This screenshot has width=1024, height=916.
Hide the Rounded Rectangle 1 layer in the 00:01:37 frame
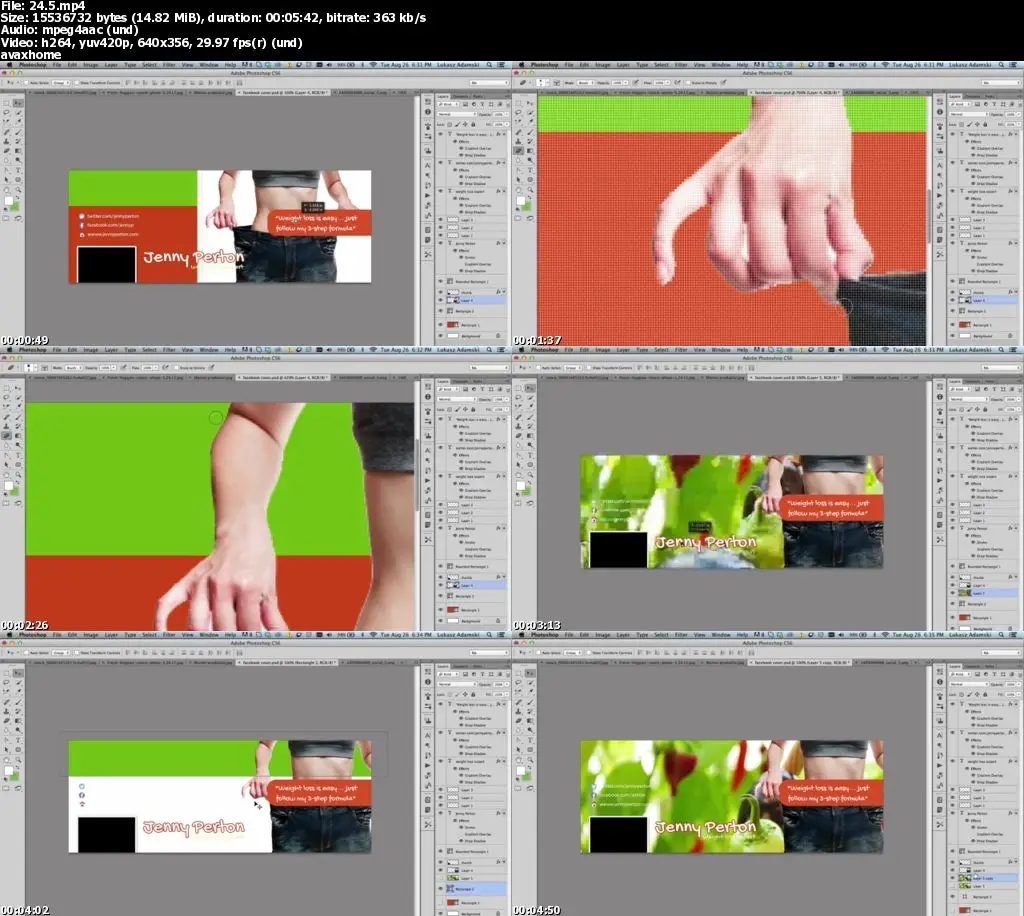coord(952,281)
